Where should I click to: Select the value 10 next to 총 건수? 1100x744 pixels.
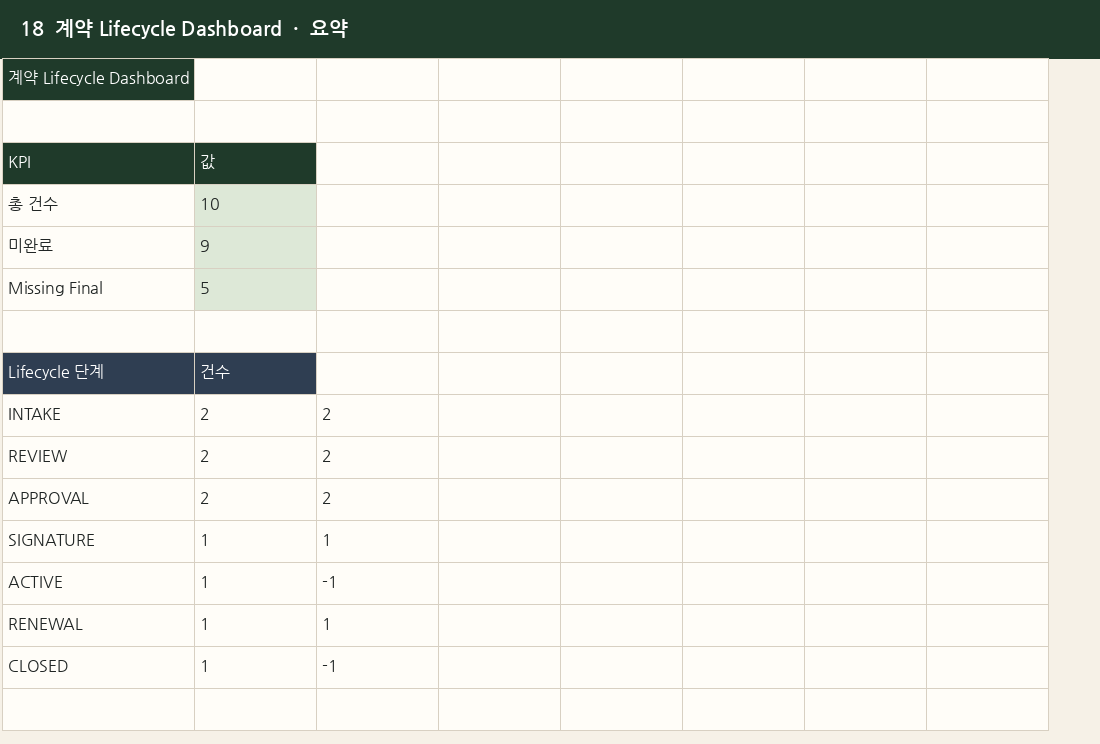(255, 205)
